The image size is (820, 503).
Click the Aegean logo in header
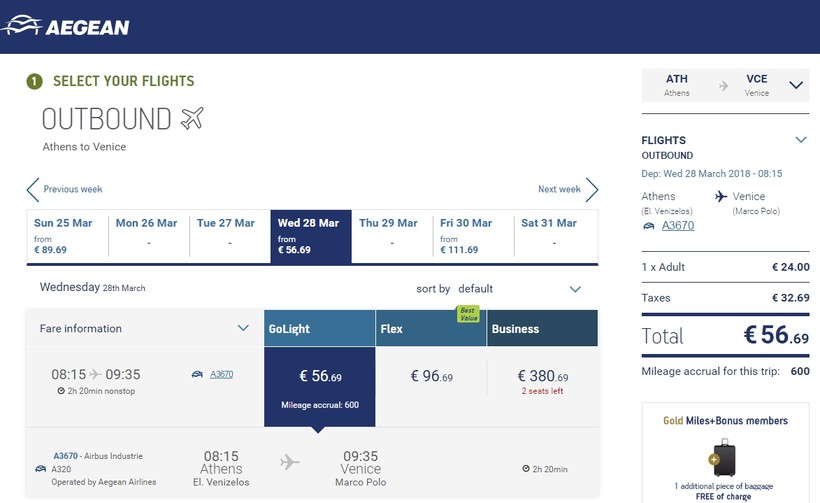[66, 26]
